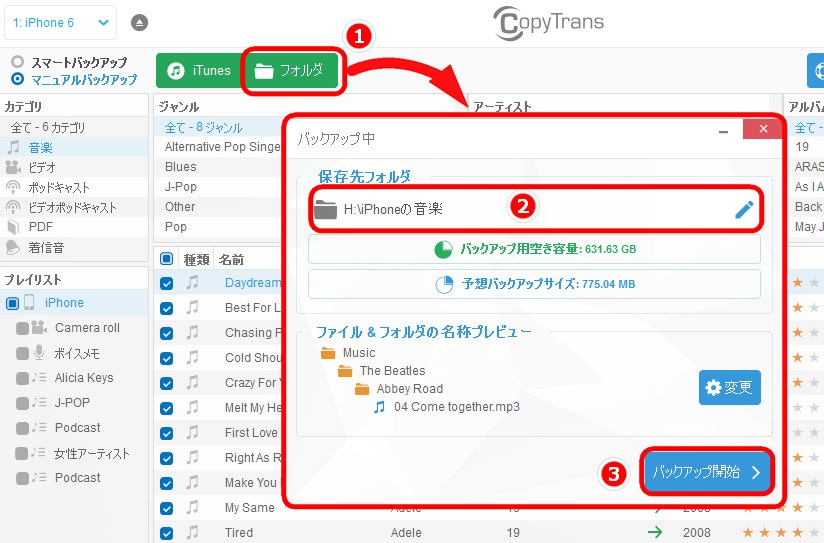Click music note icon of Best For track
The width and height of the screenshot is (824, 543).
coord(193,307)
